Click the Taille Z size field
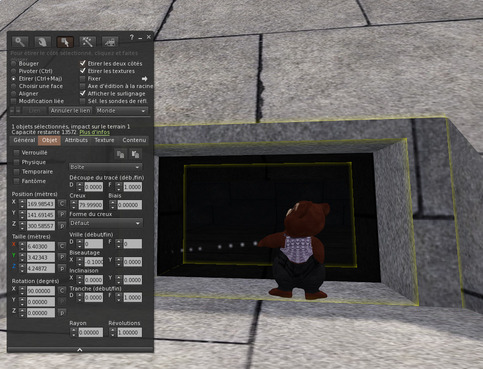483x369 pixels. point(41,268)
